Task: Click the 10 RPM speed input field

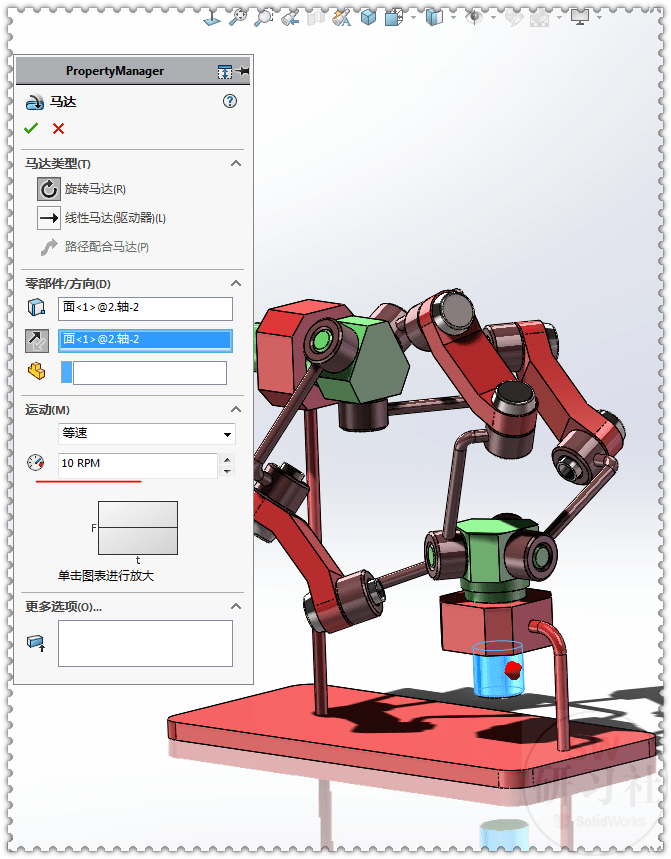Action: (x=137, y=465)
